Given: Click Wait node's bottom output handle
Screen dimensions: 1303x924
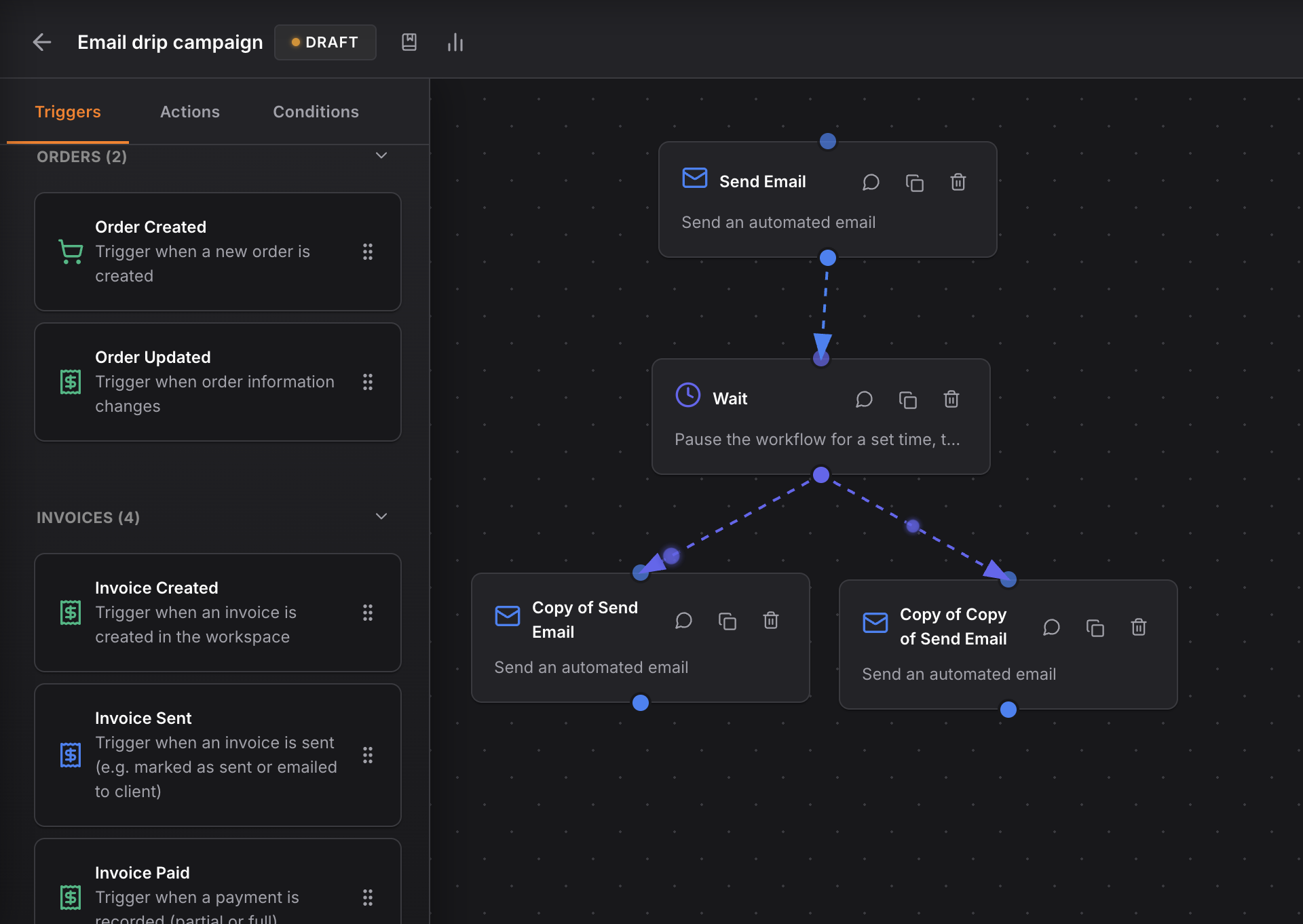Looking at the screenshot, I should [x=821, y=475].
